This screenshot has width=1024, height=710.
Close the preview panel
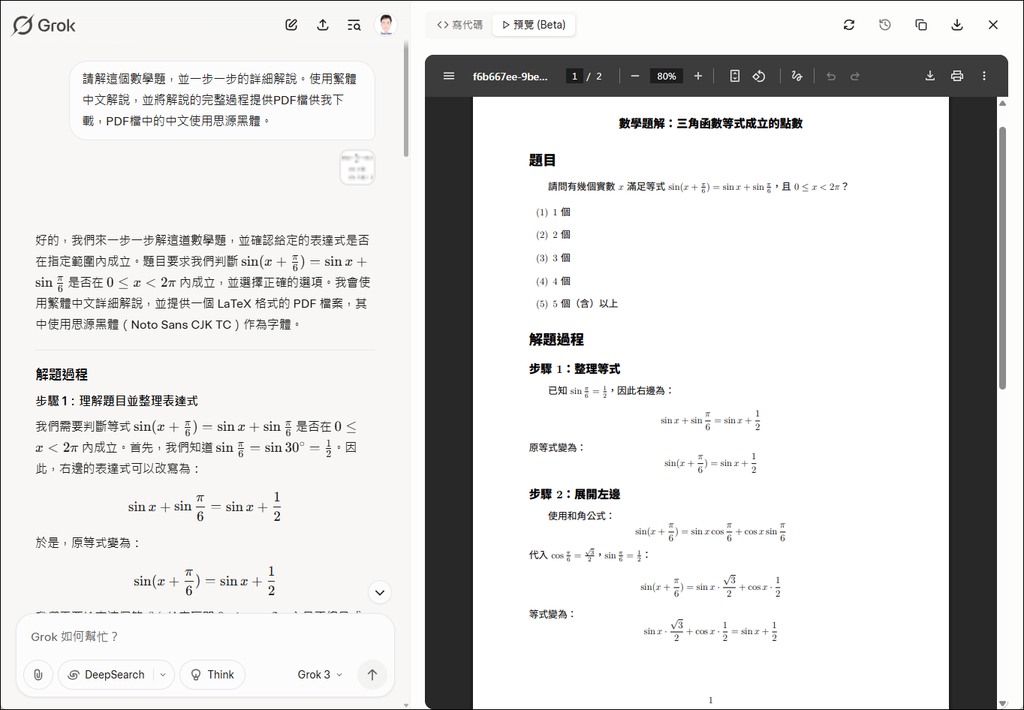click(993, 25)
